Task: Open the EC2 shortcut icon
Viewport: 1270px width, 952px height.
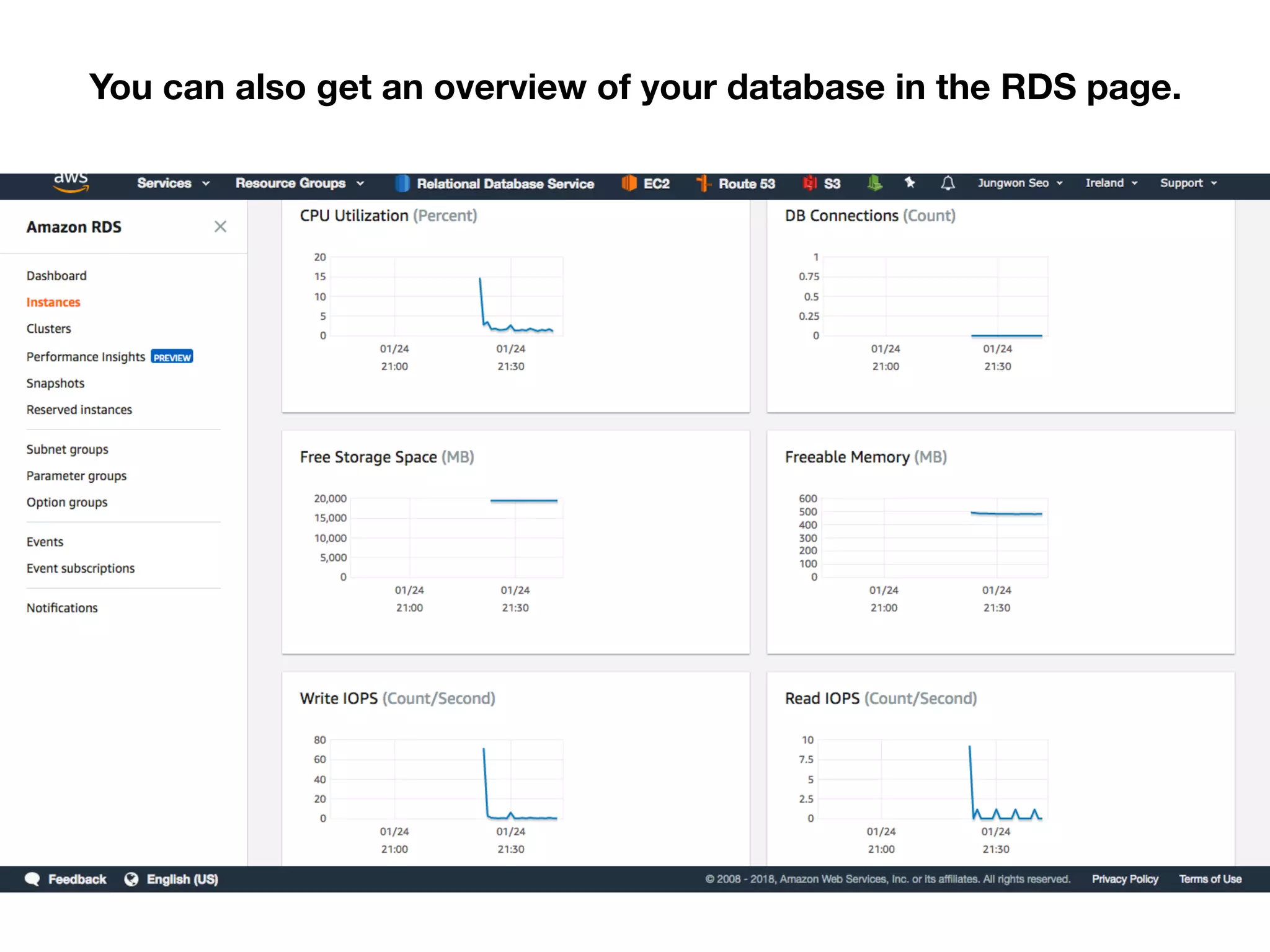Action: tap(629, 183)
